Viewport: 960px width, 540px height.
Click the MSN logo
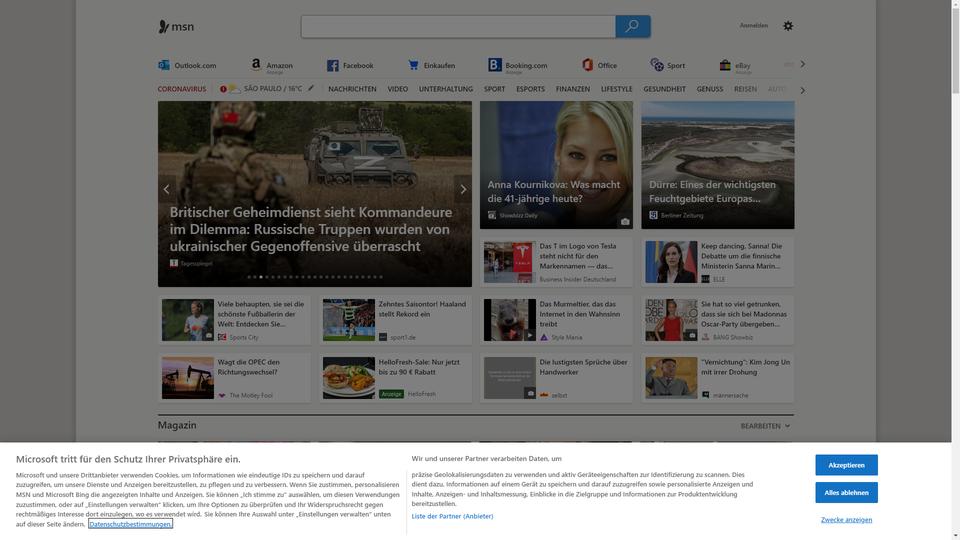[x=176, y=26]
